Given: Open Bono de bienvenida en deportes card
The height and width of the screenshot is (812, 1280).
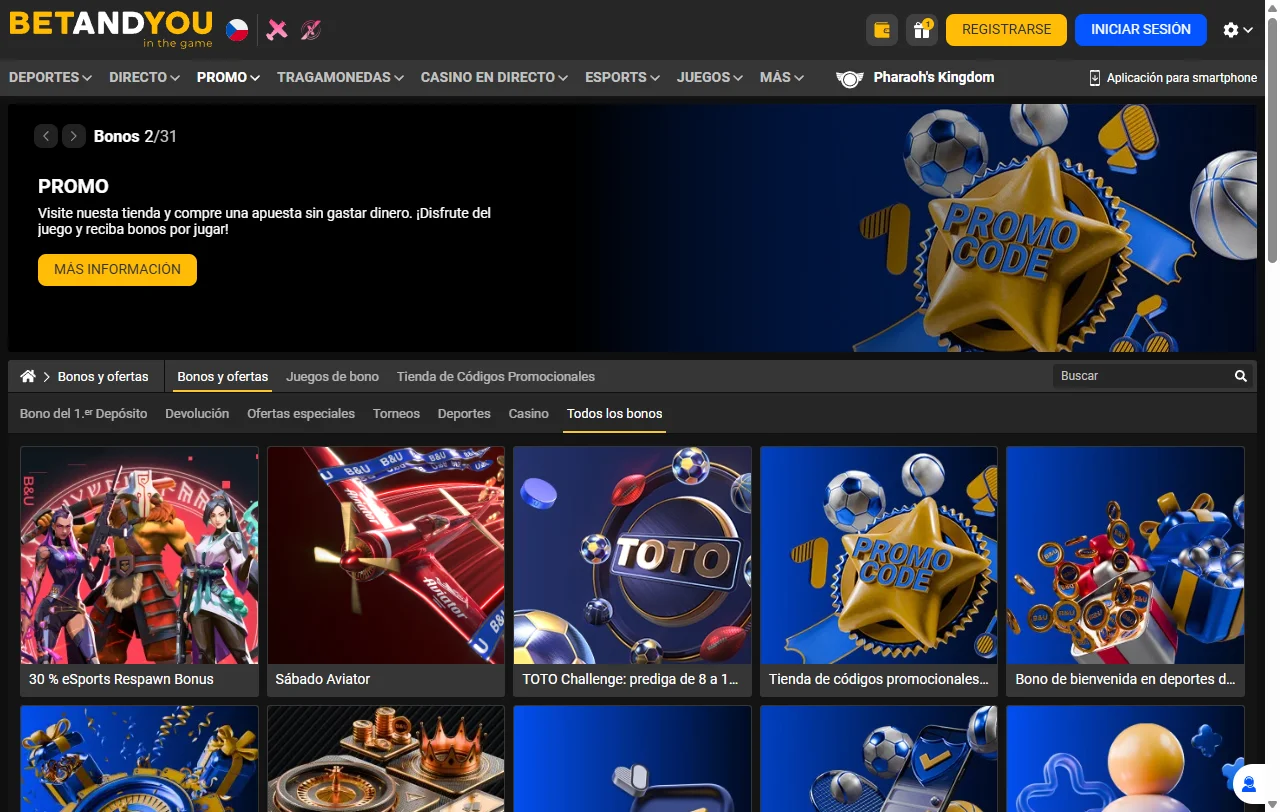Looking at the screenshot, I should [x=1125, y=571].
